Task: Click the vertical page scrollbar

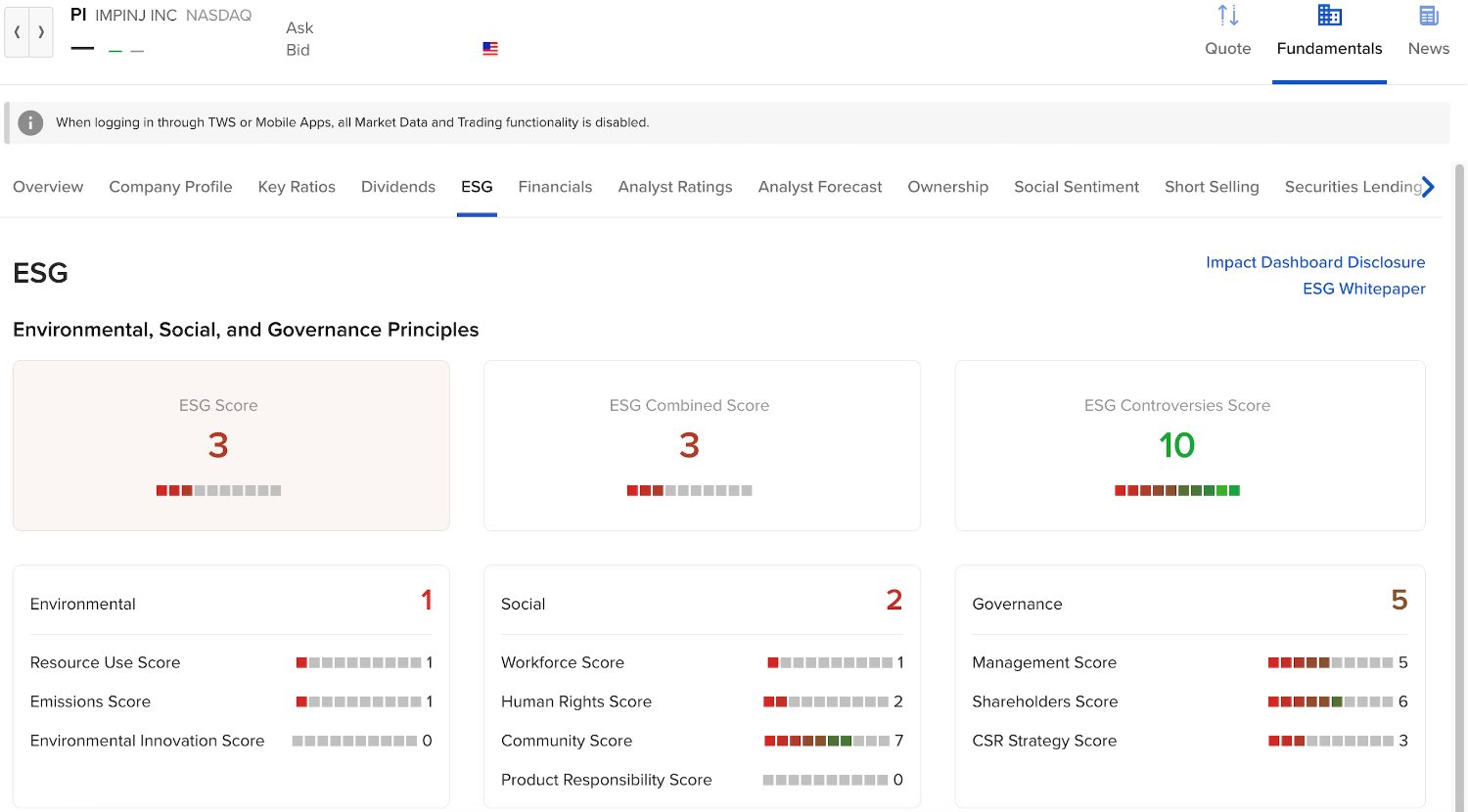Action: click(x=1460, y=487)
